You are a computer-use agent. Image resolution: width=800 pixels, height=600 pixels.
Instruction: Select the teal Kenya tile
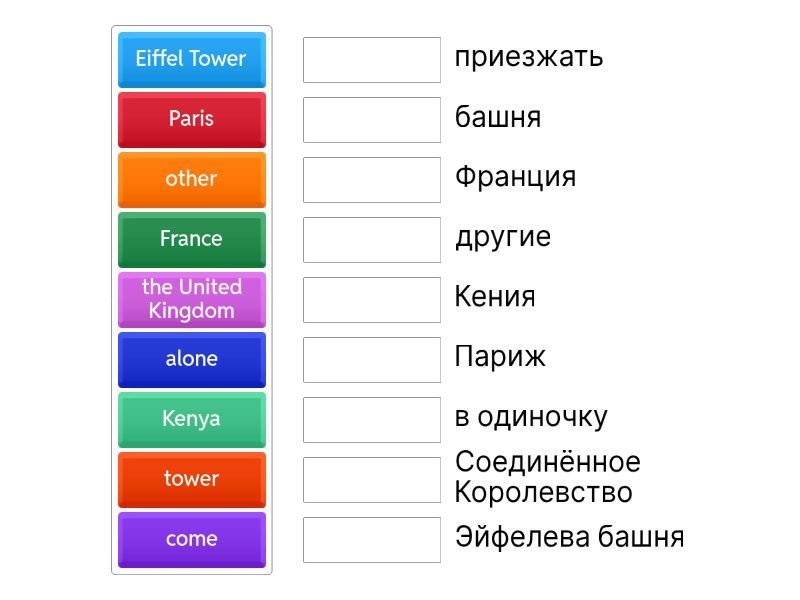[x=191, y=419]
